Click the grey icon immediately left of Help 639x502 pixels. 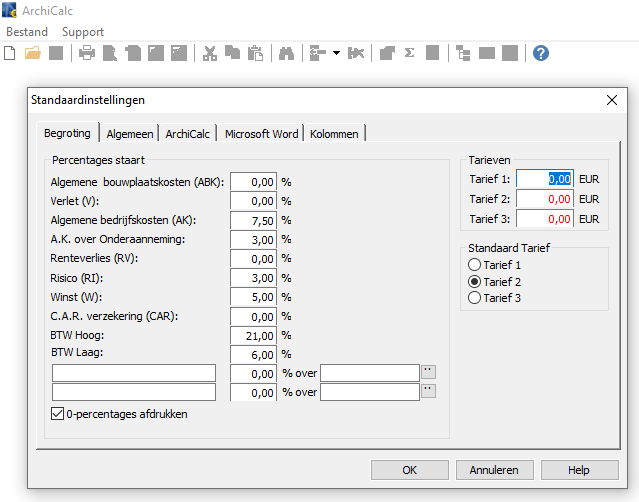(510, 53)
